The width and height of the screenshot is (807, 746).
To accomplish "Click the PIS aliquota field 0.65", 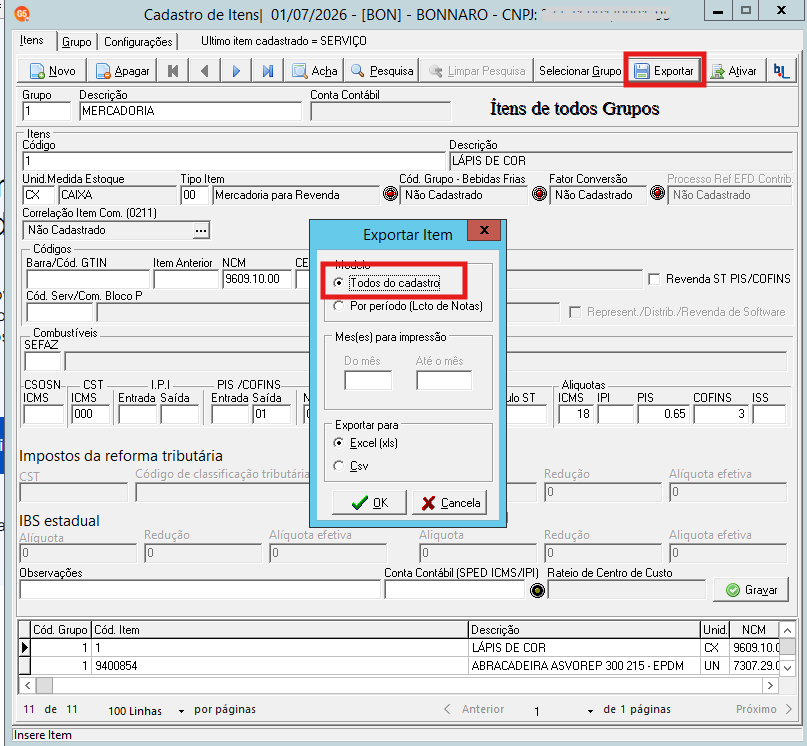I will click(662, 414).
